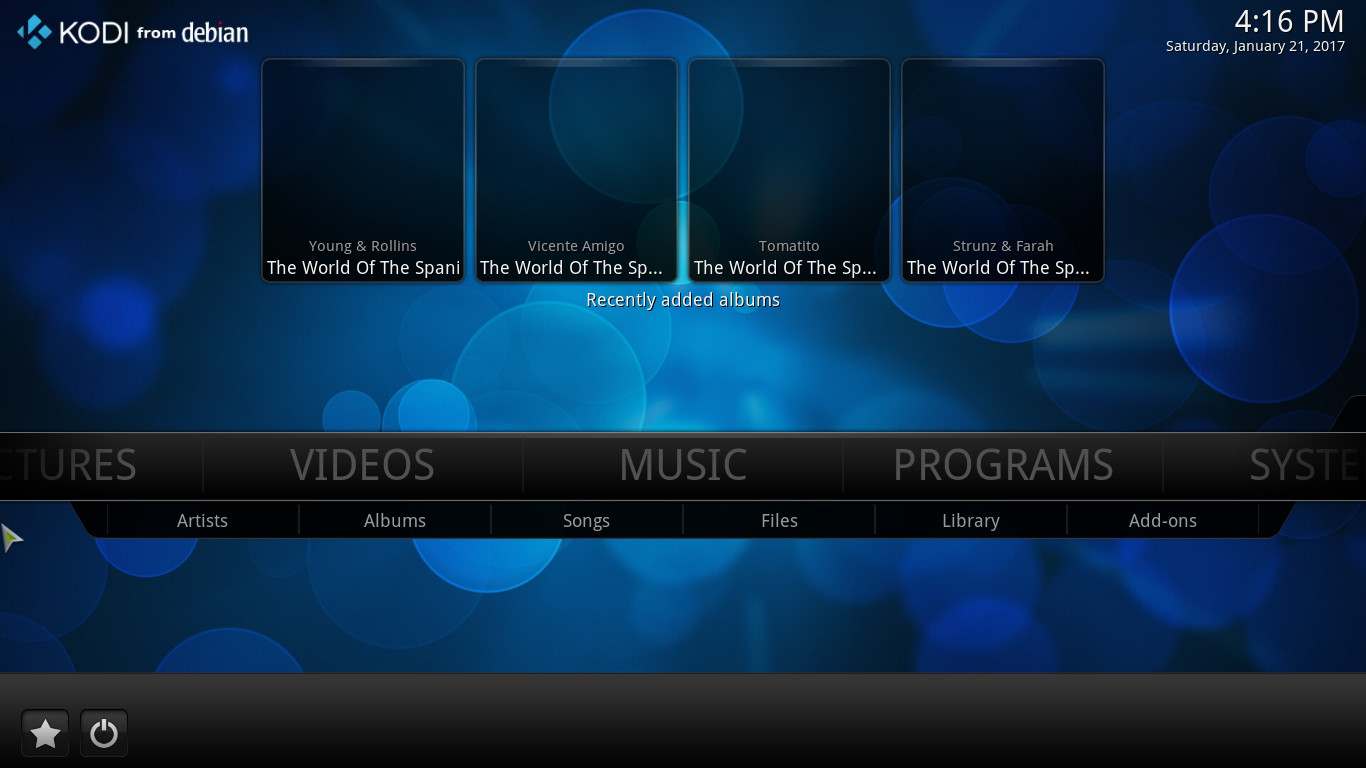Browse music by Artists
Viewport: 1366px width, 768px height.
pos(202,521)
